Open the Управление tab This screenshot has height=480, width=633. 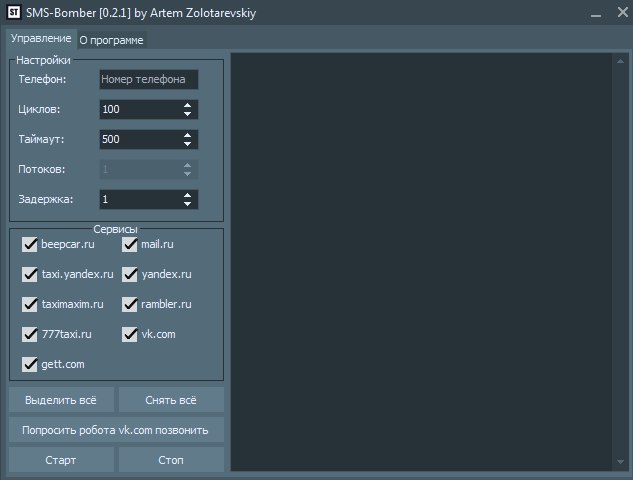coord(40,38)
